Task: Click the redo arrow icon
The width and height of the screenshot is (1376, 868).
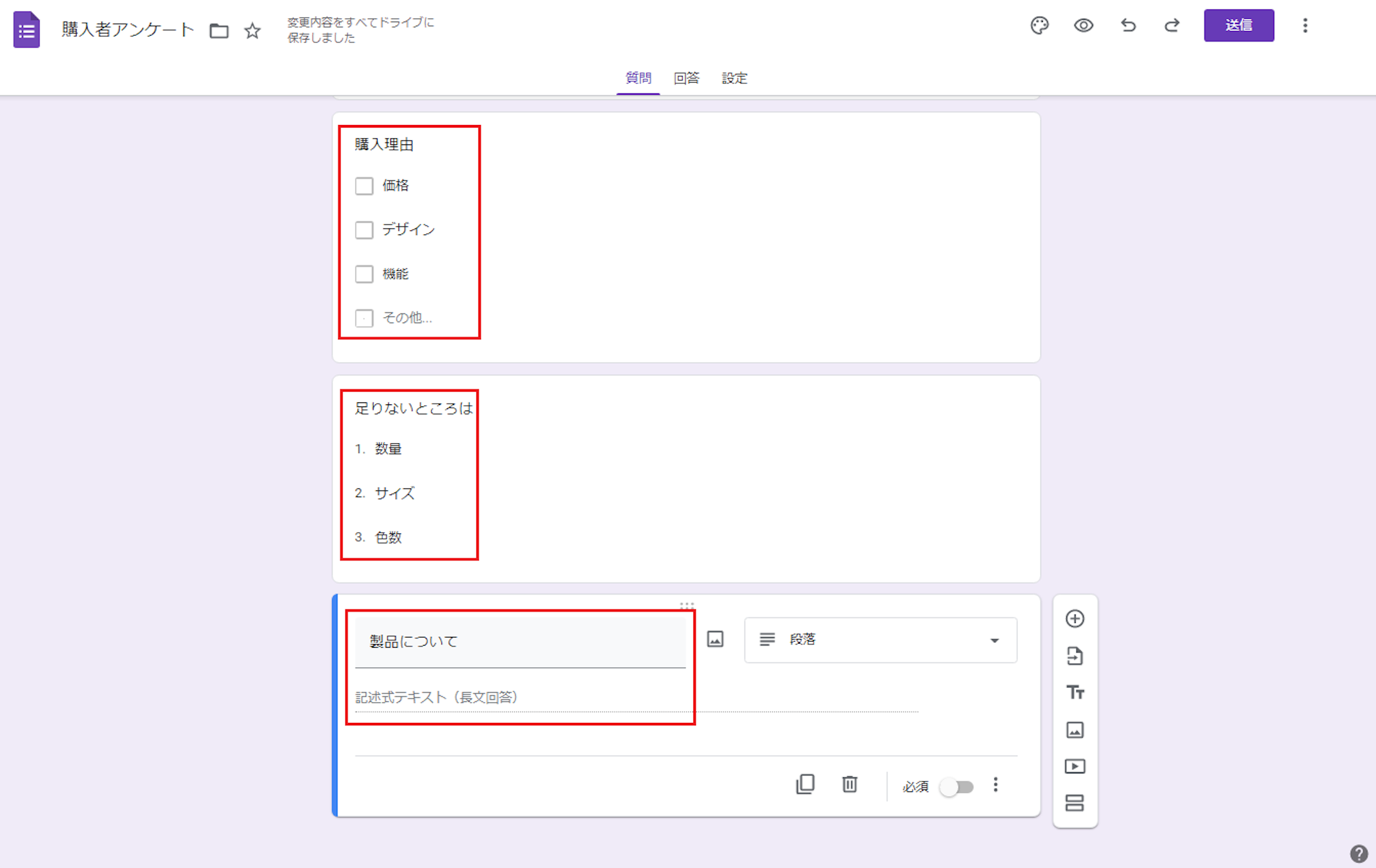Action: point(1172,26)
